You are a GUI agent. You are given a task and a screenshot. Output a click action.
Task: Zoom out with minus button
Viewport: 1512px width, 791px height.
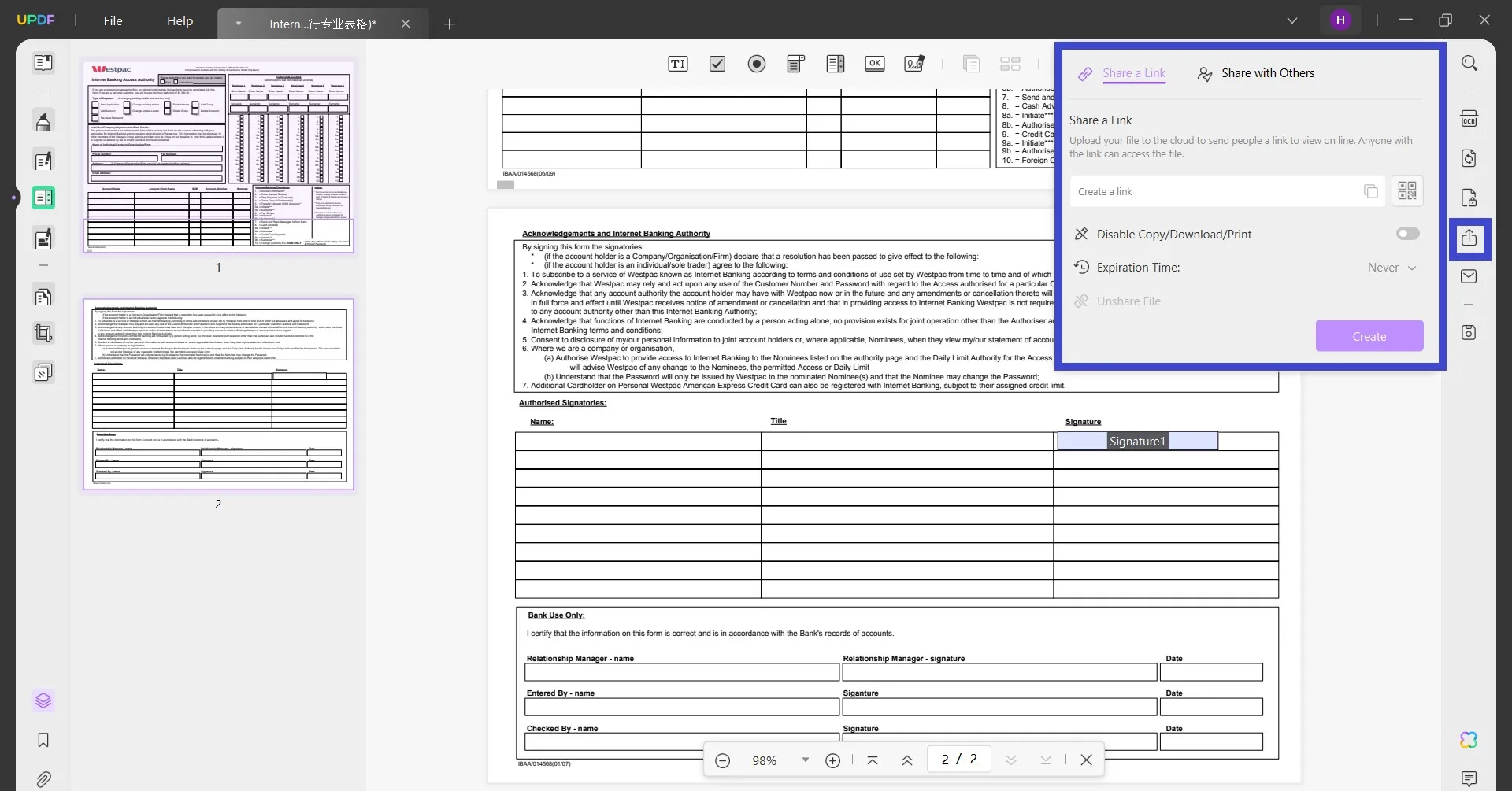click(723, 760)
